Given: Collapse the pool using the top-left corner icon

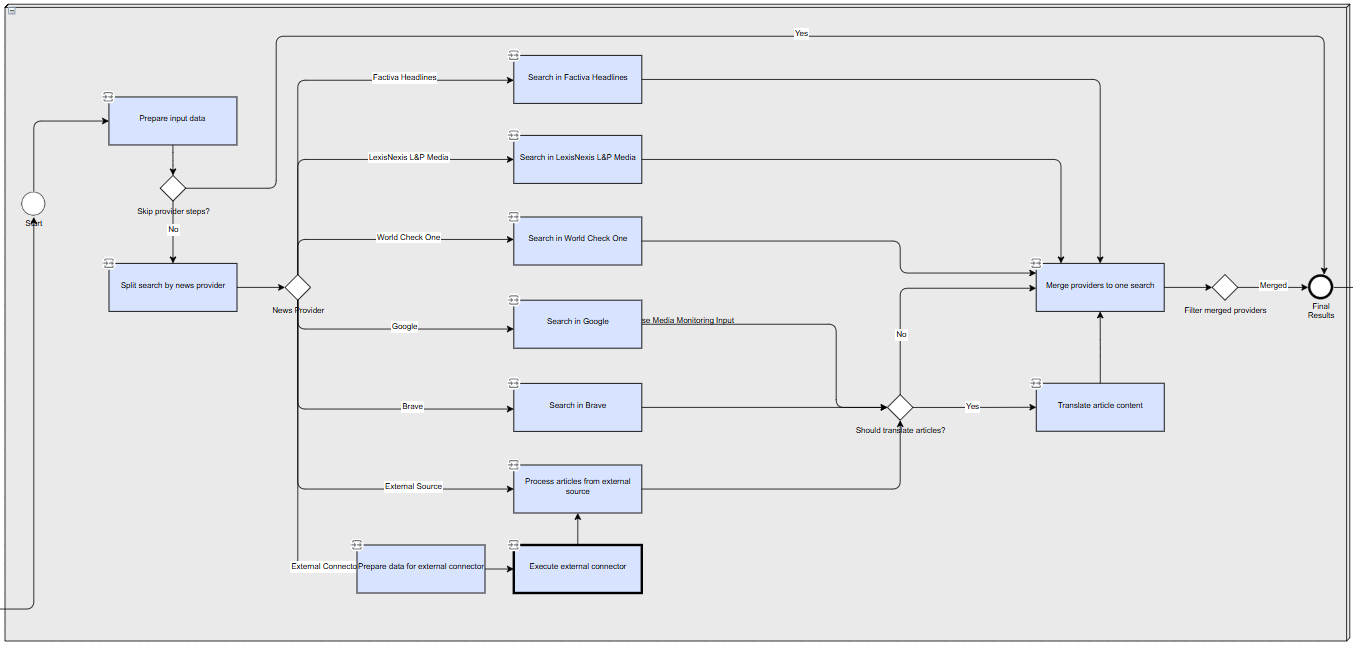Looking at the screenshot, I should (x=11, y=11).
